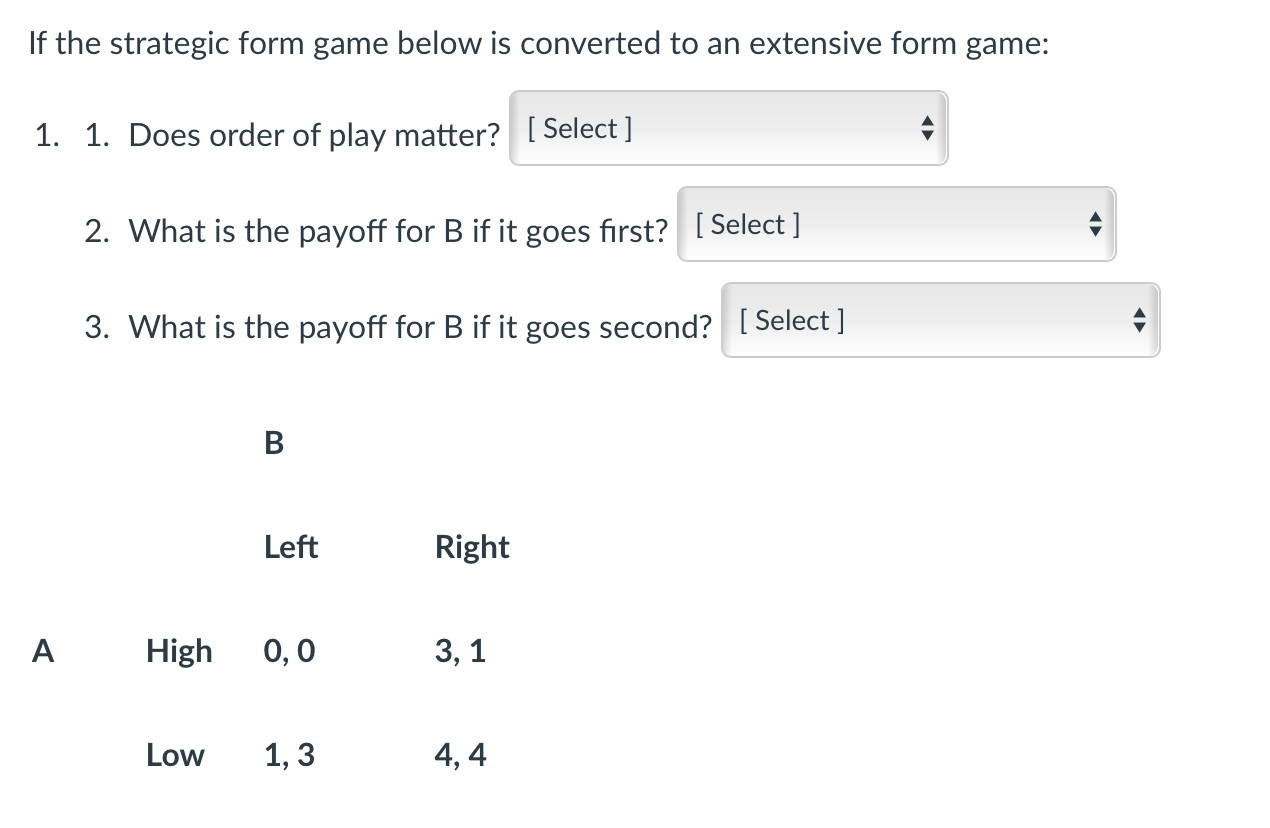Click the payoff cell showing 4, 4
1270x828 pixels.
click(x=461, y=756)
